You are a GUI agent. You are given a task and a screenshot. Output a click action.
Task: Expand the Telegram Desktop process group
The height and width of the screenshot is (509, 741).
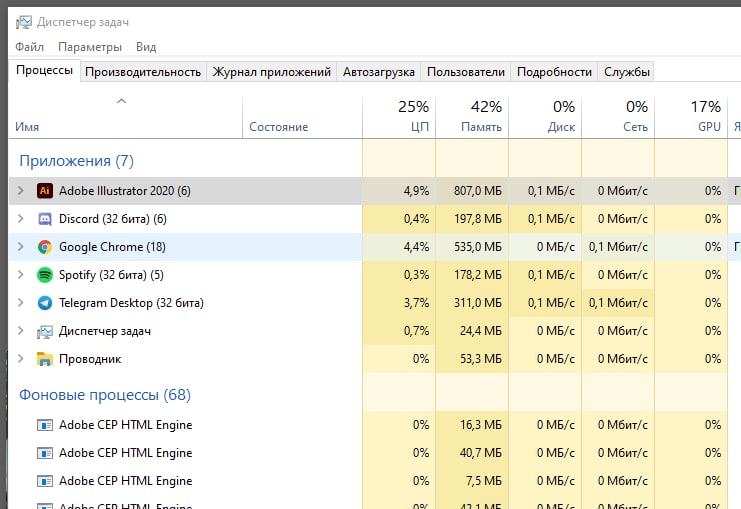[20, 303]
